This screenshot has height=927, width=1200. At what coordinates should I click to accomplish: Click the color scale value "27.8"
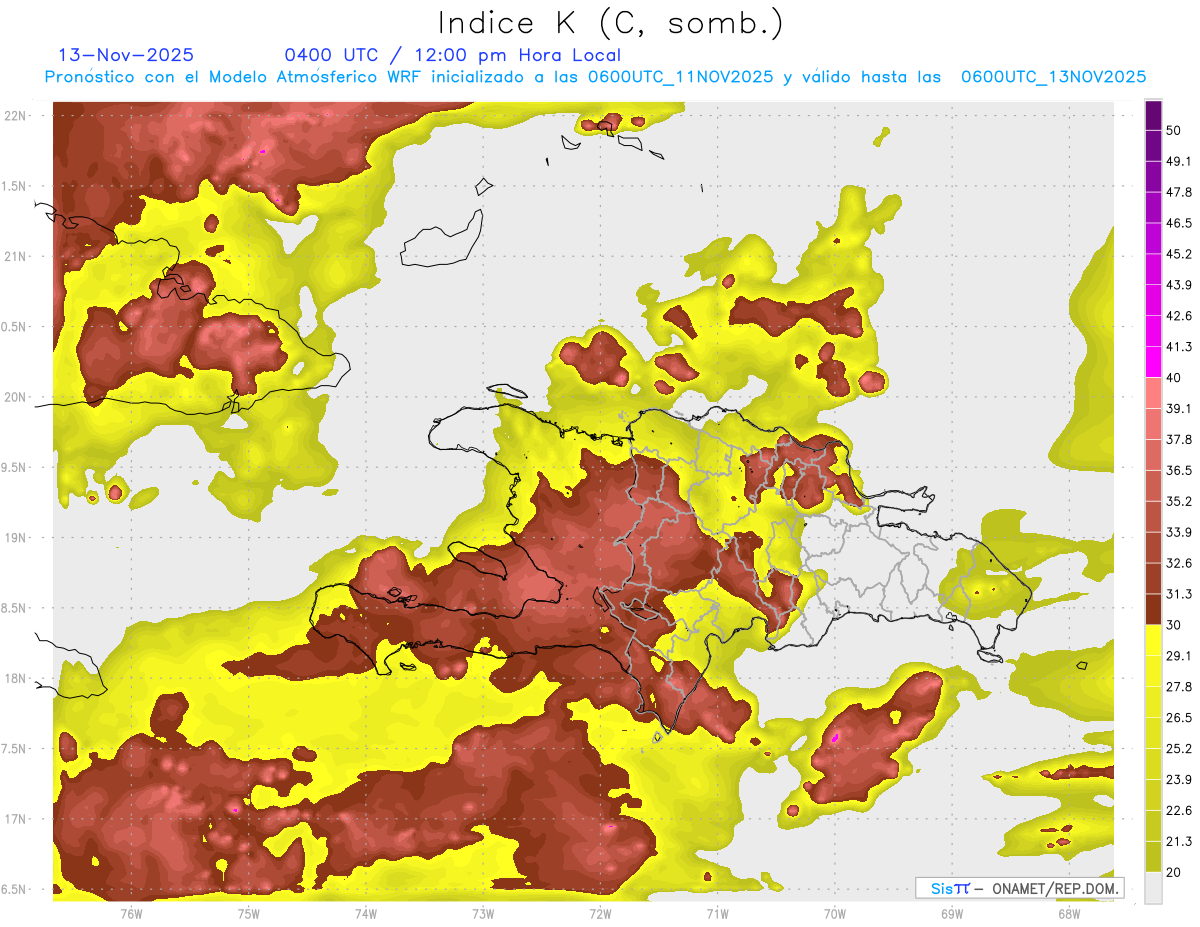(1180, 687)
